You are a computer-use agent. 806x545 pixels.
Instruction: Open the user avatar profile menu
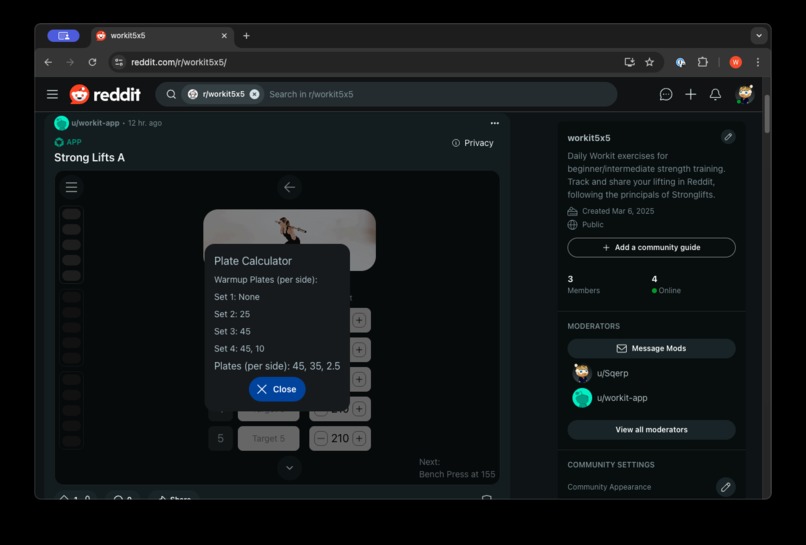(745, 94)
